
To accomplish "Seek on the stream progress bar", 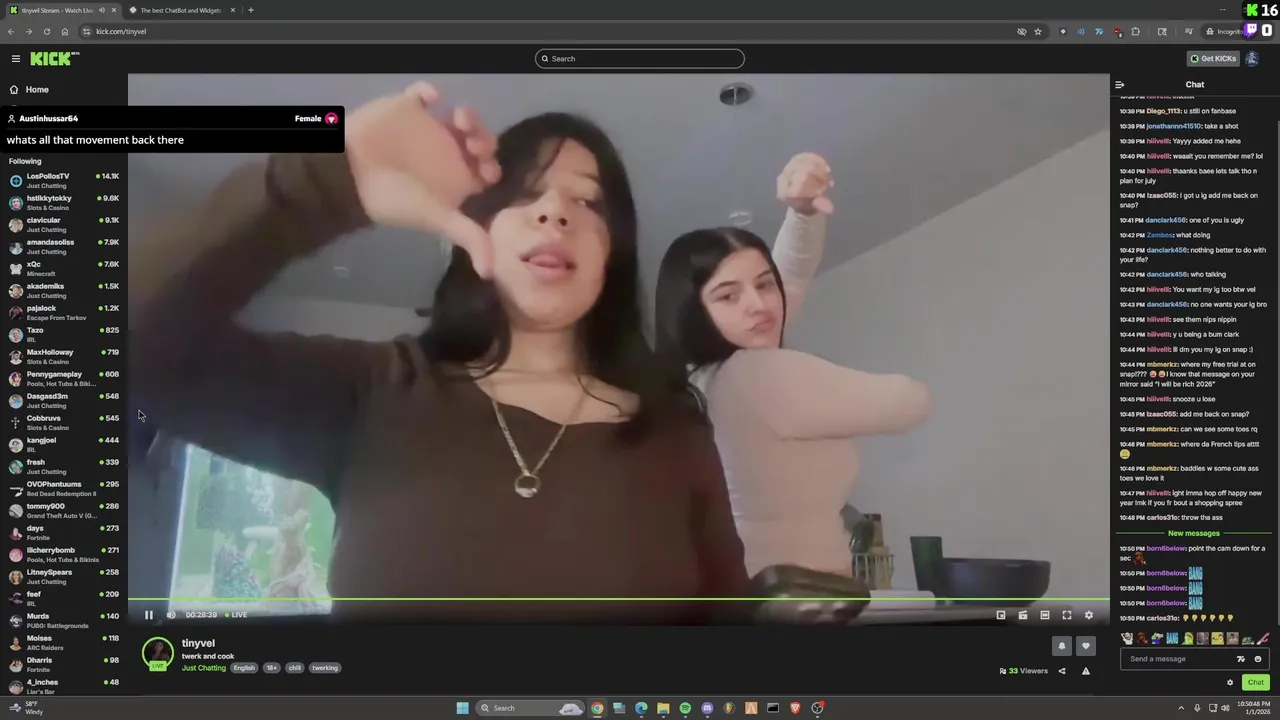I will (618, 600).
